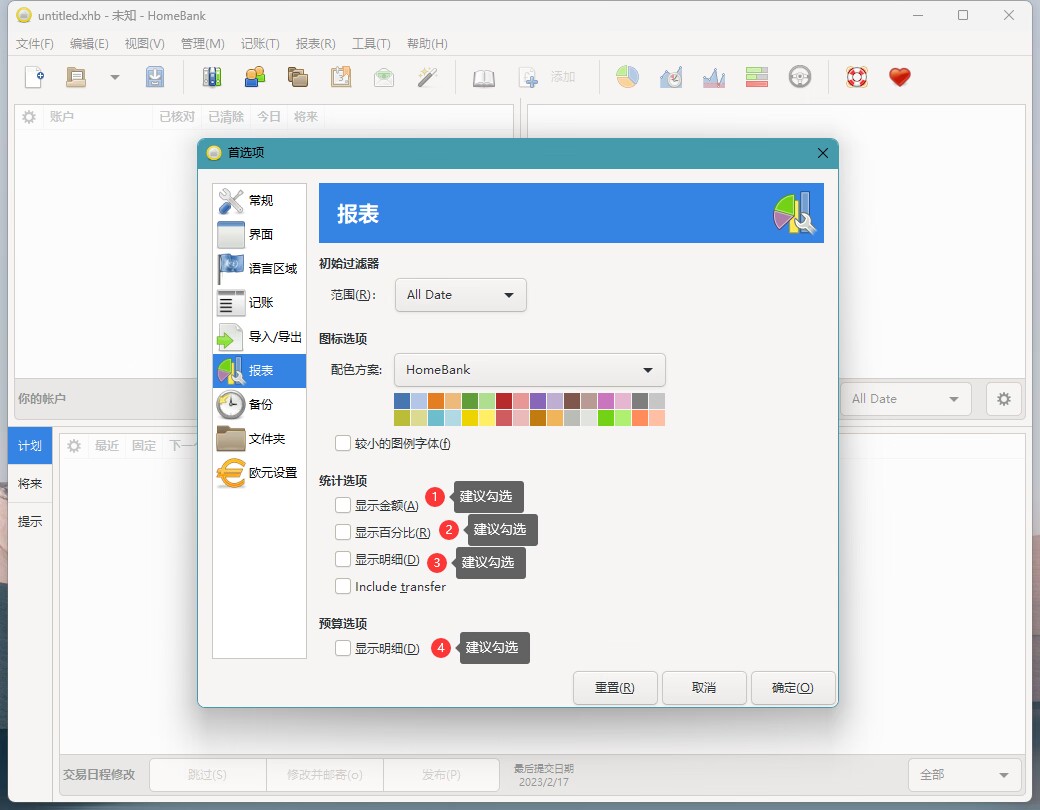1040x810 pixels.
Task: Open the Vehicle cost steering wheel icon
Action: click(800, 77)
